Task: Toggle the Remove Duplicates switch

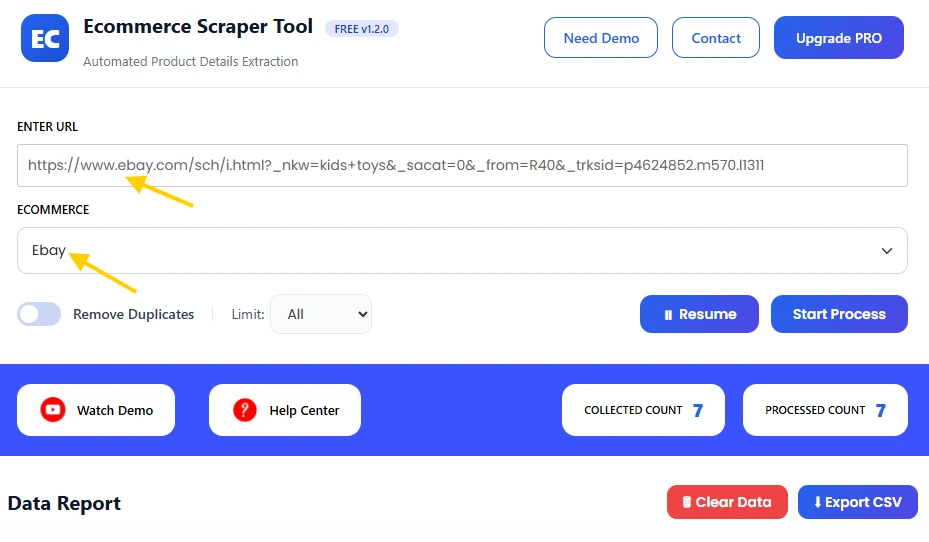Action: (x=39, y=314)
